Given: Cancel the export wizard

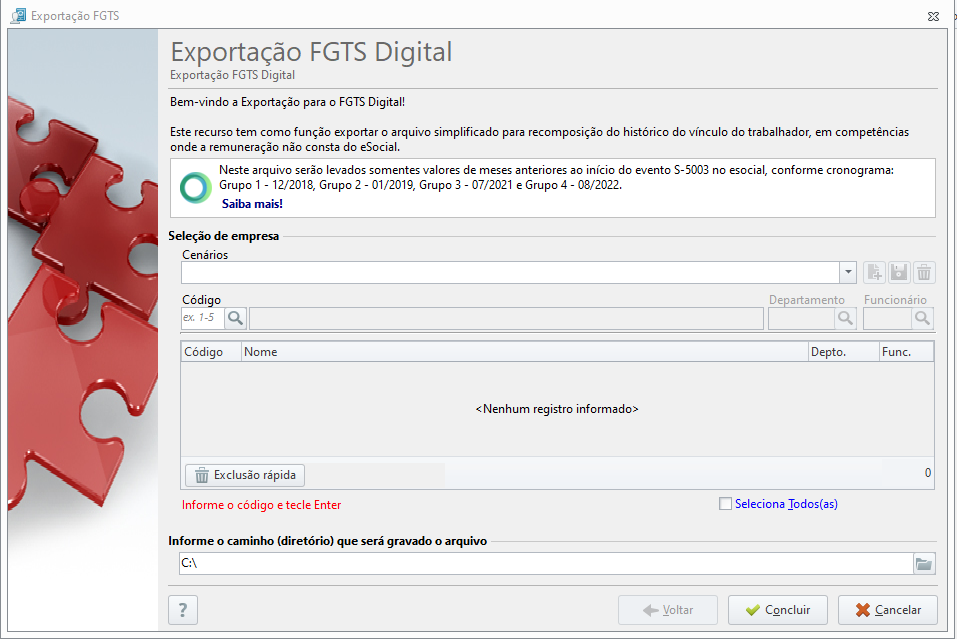Looking at the screenshot, I should pos(887,610).
